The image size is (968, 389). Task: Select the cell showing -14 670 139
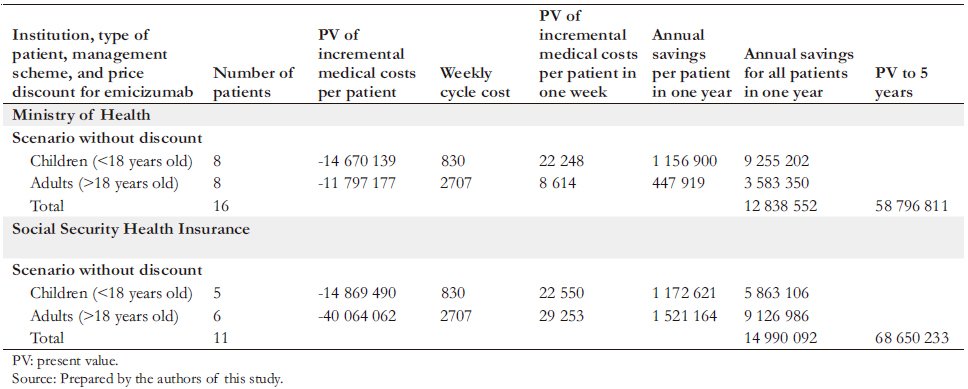click(357, 162)
